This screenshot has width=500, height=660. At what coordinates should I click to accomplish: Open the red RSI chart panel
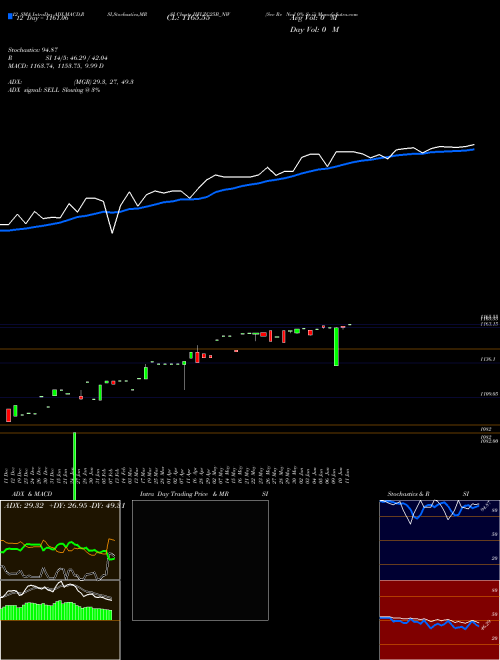tap(439, 620)
